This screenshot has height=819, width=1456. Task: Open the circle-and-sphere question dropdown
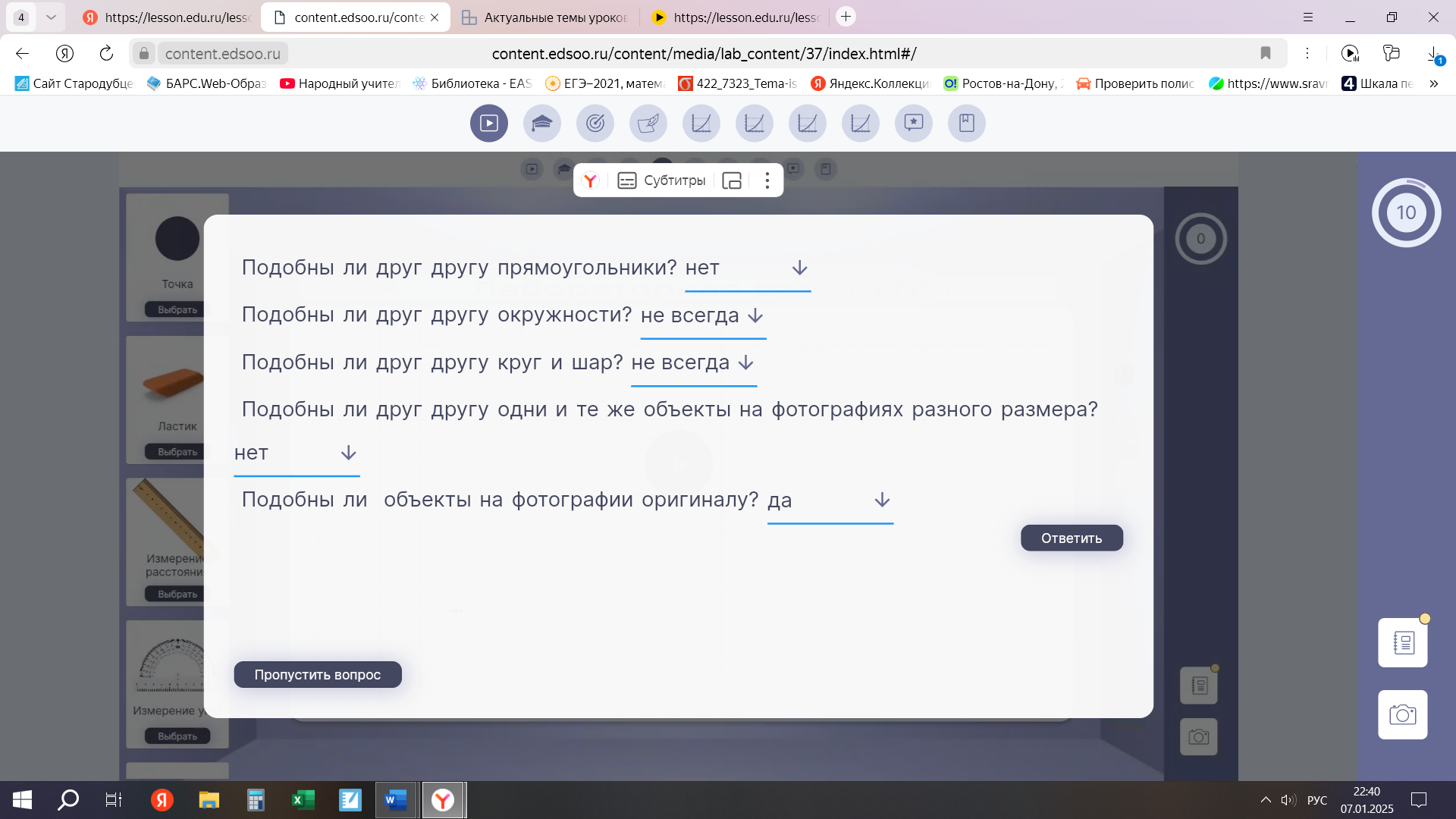click(x=746, y=363)
